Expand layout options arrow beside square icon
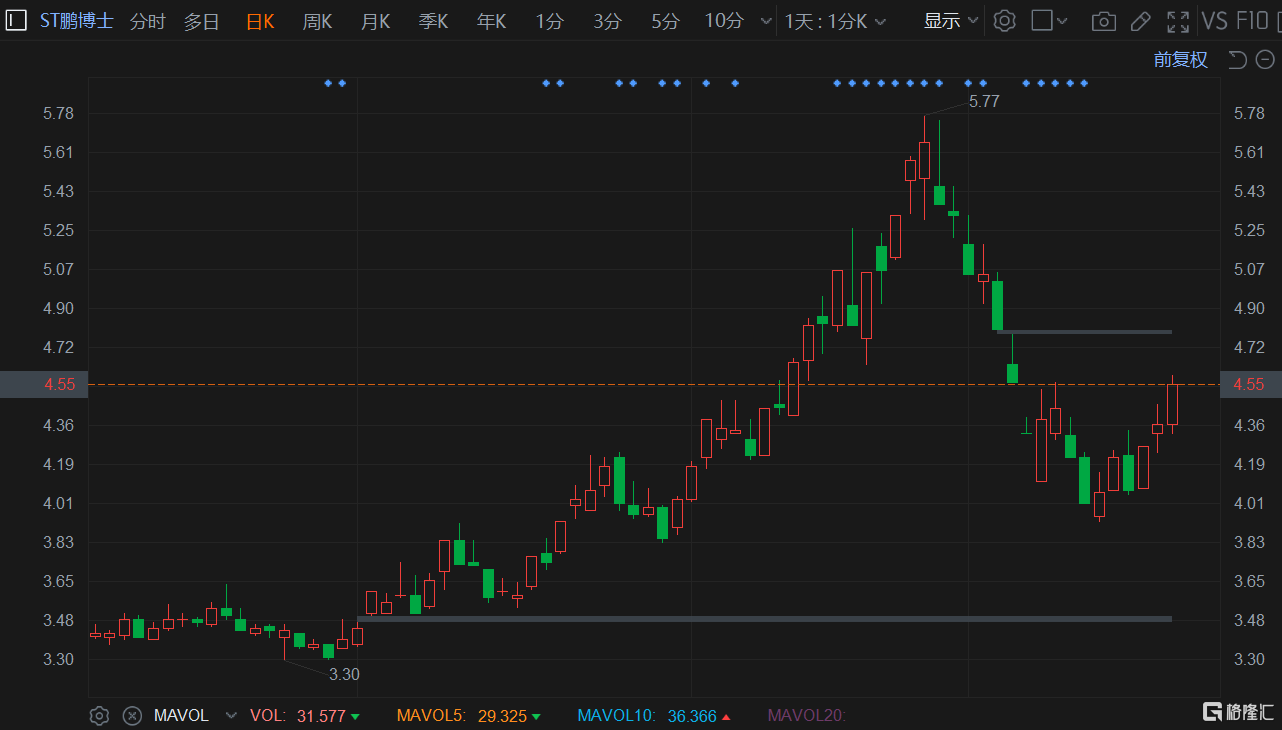Viewport: 1282px width, 730px height. (x=1062, y=21)
